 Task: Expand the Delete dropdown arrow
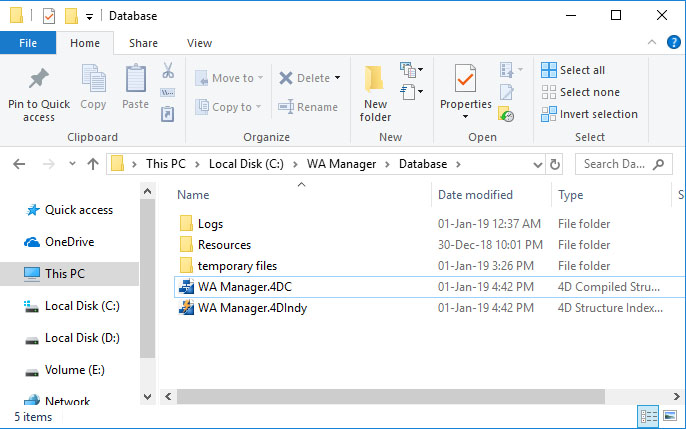tap(338, 78)
